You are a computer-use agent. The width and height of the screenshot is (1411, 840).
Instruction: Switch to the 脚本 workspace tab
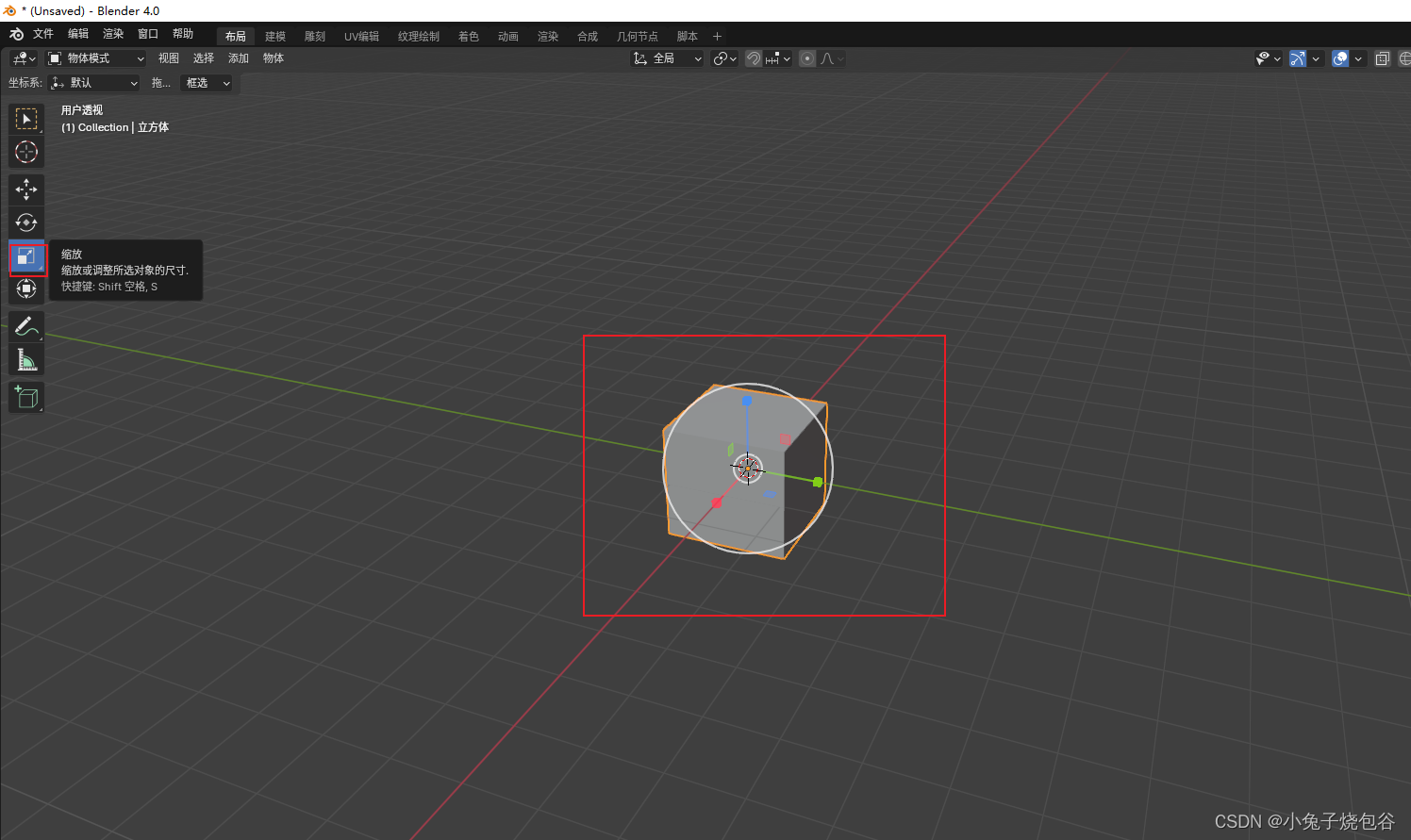pos(688,37)
